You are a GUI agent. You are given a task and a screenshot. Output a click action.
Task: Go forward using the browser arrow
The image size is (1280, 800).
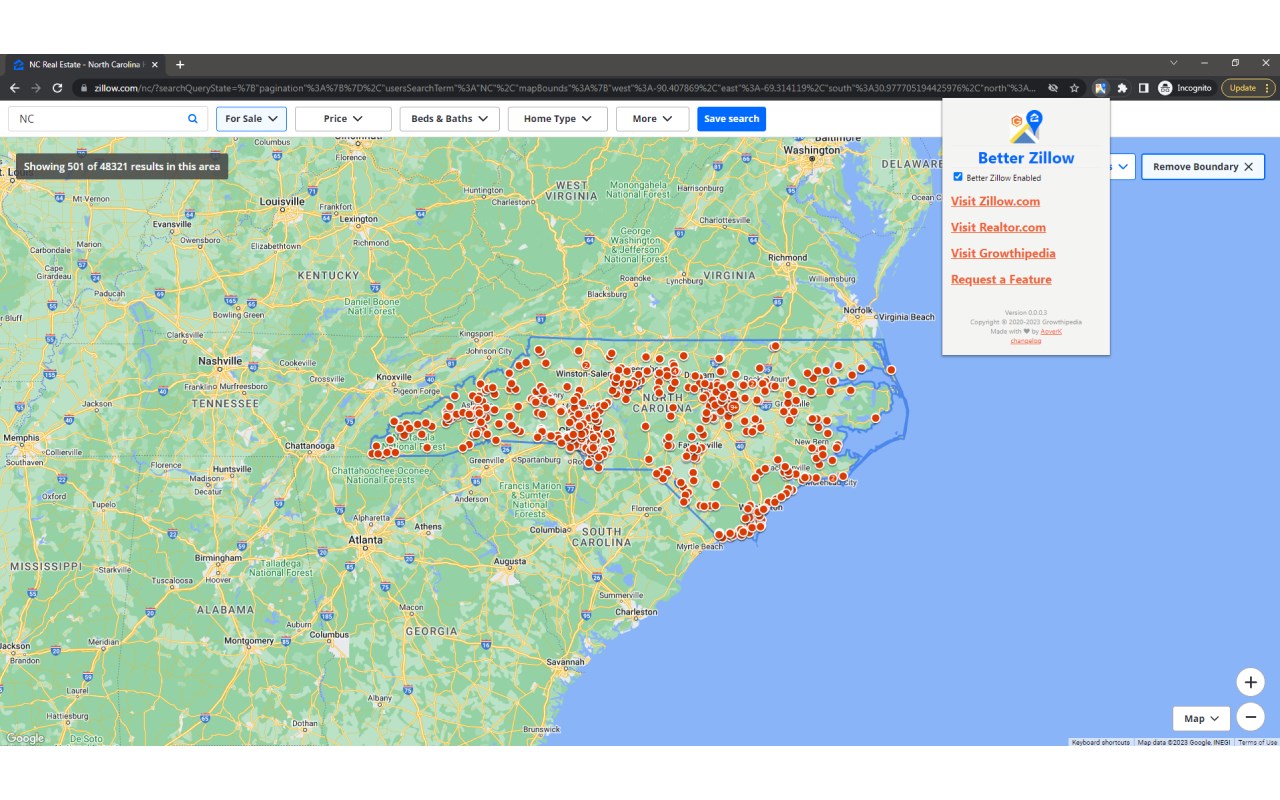36,88
